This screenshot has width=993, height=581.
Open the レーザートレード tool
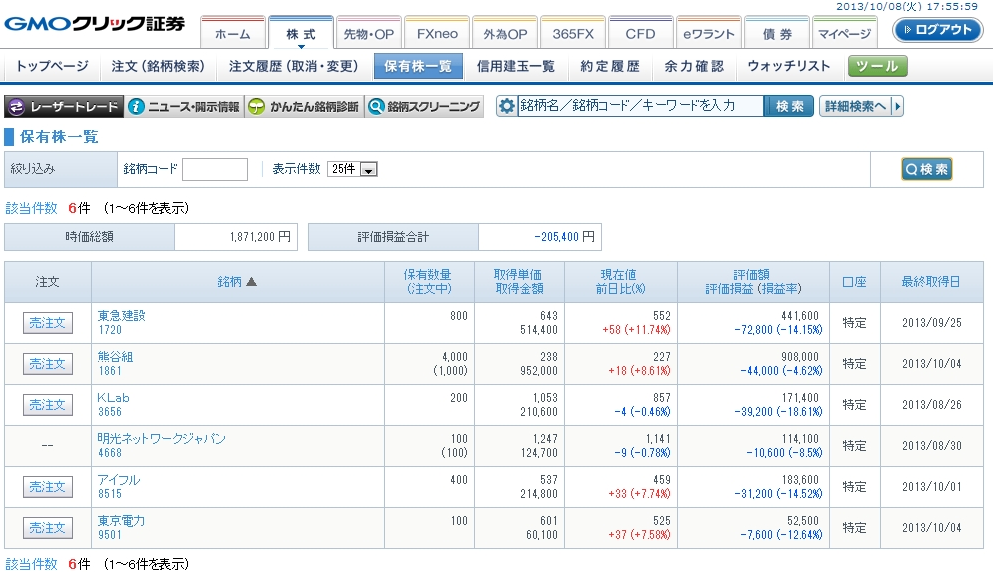click(64, 107)
